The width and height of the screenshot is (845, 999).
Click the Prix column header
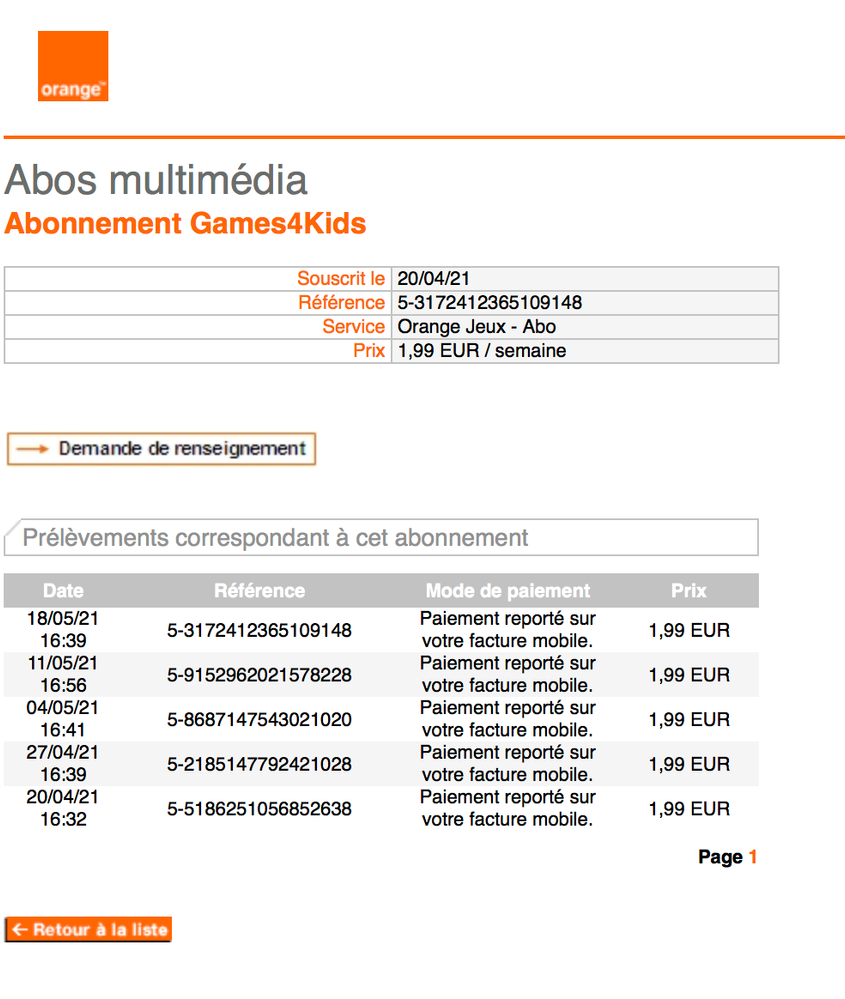pos(689,591)
